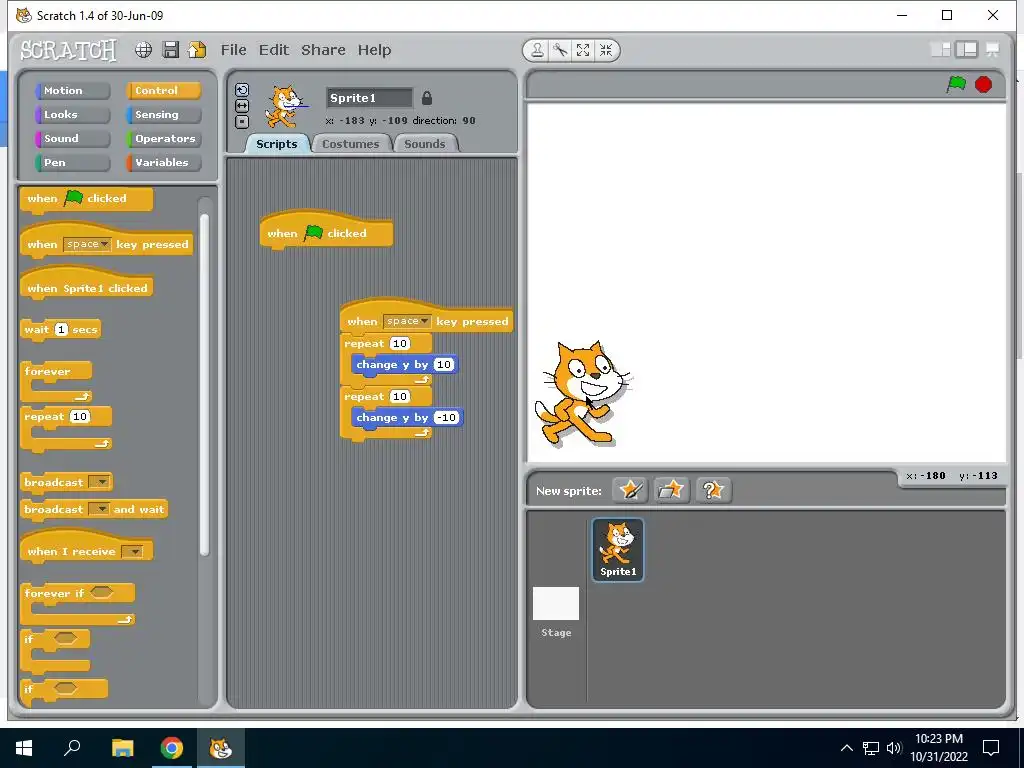The width and height of the screenshot is (1024, 768).
Task: Select the delete scissors tool
Action: [560, 50]
